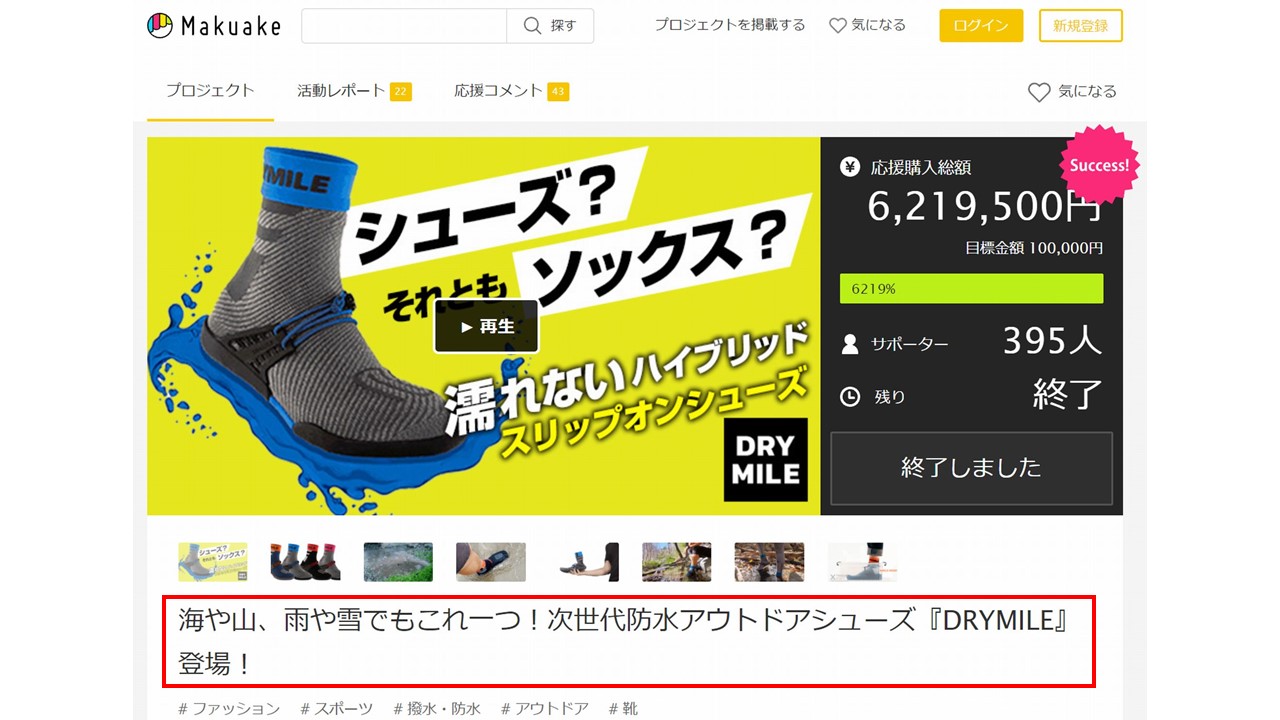Viewport: 1280px width, 720px height.
Task: Open the プロジェクトを掲載する link
Action: (x=730, y=26)
